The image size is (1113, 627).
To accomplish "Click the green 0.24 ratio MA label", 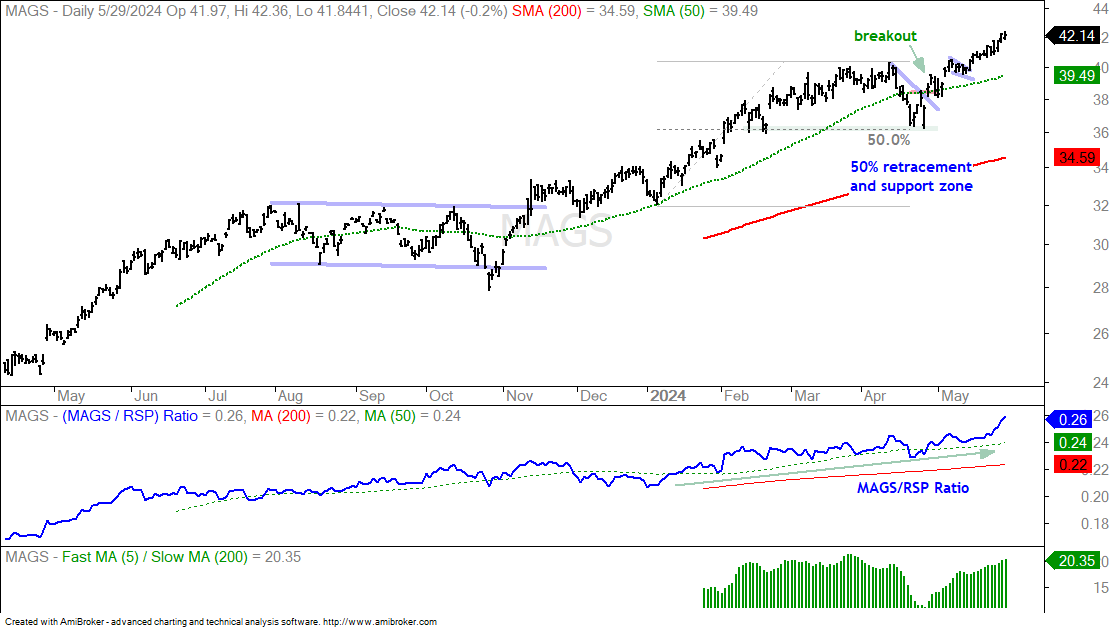I will pyautogui.click(x=1072, y=442).
